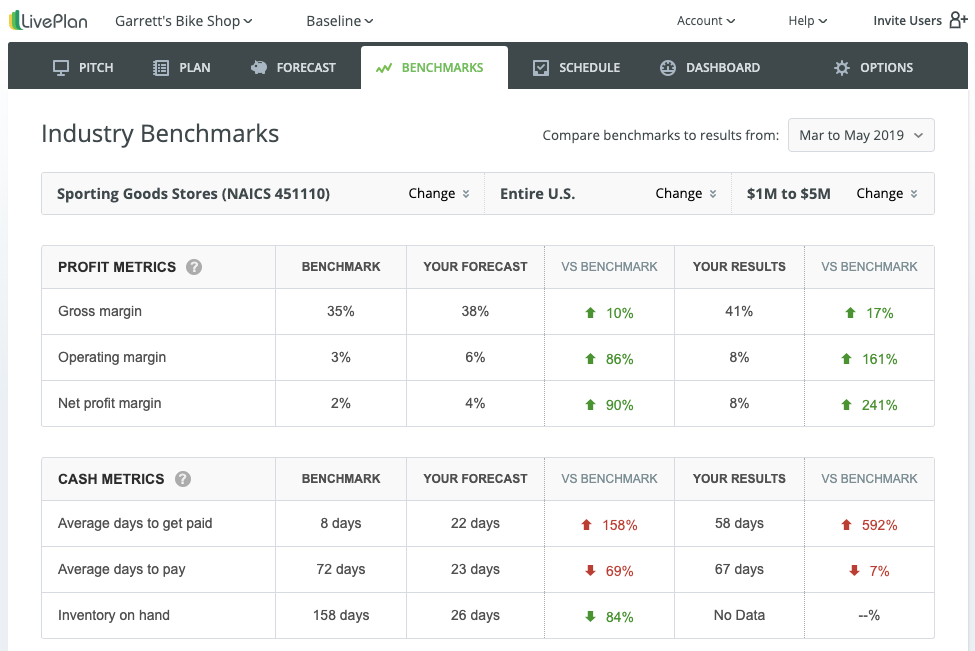Click the Dashboard gauge icon
The image size is (975, 651).
668,67
